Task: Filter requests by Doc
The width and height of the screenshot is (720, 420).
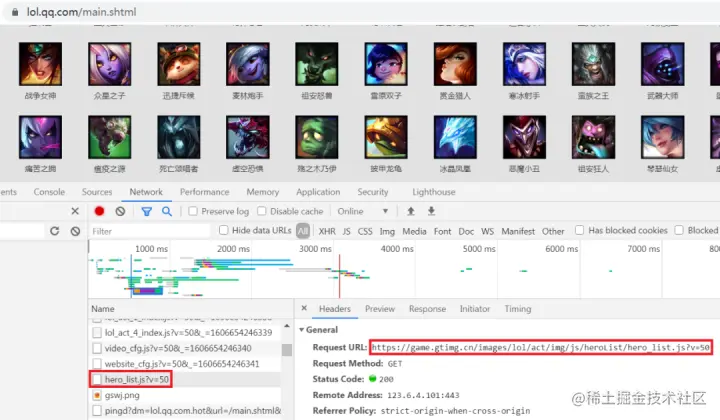Action: [466, 231]
